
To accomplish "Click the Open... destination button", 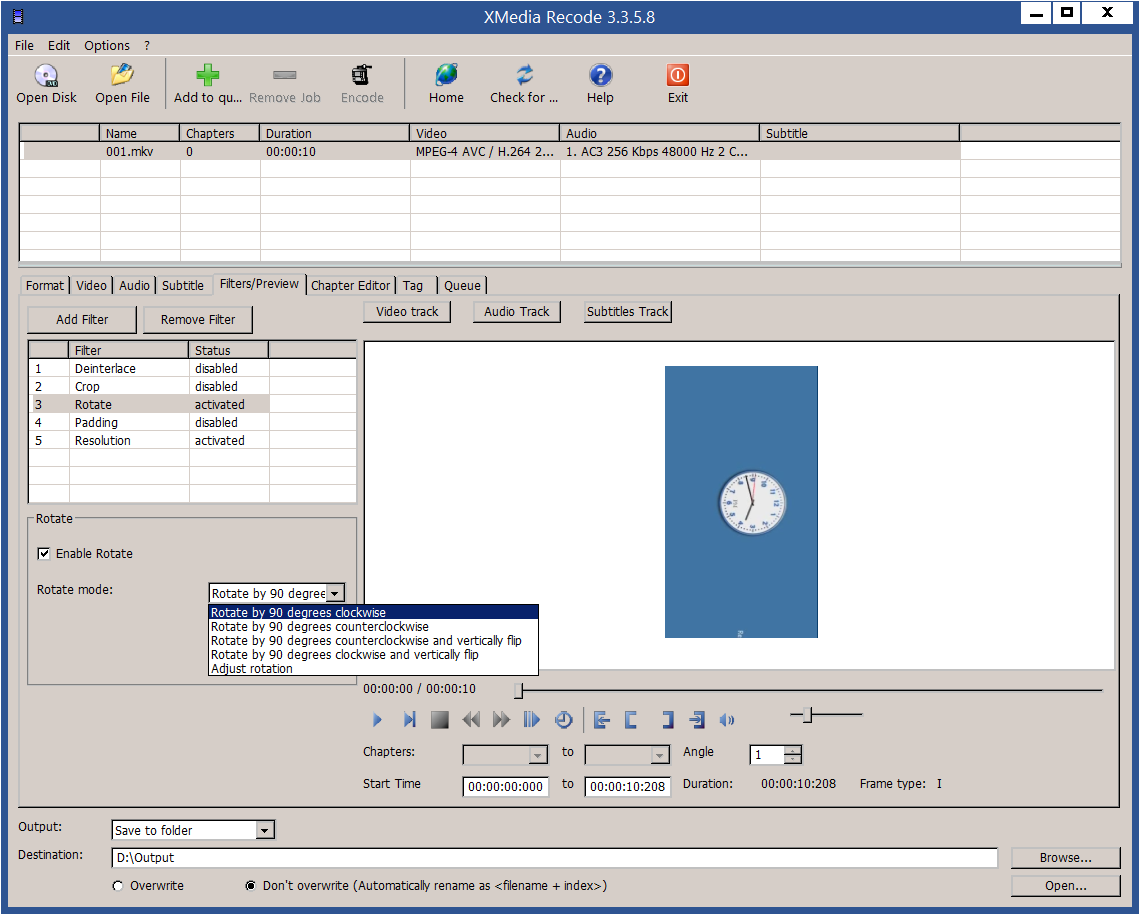I will coord(1066,887).
